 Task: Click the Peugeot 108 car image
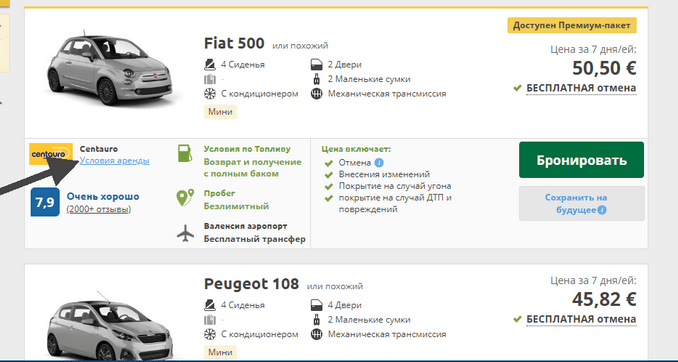click(x=111, y=326)
